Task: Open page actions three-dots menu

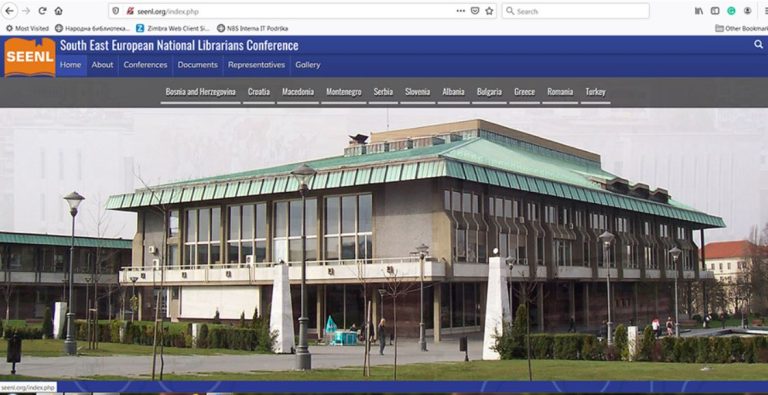Action: (460, 11)
